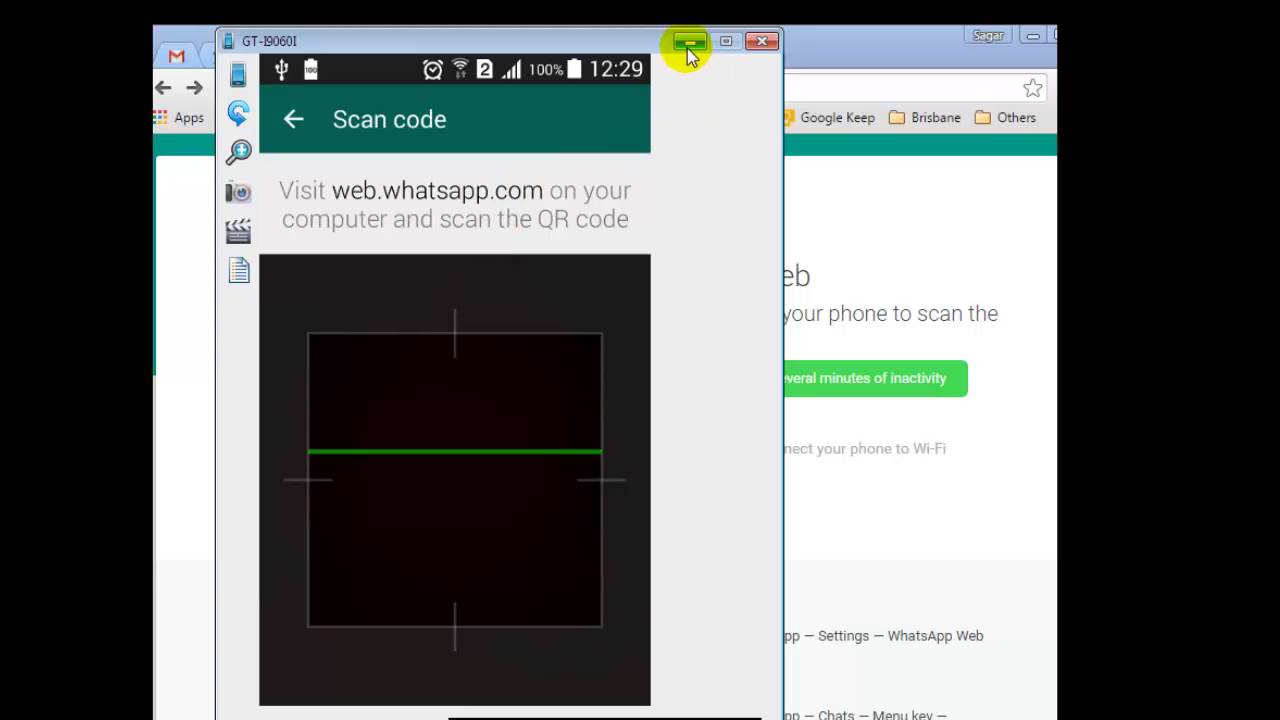This screenshot has width=1280, height=720.
Task: Take a screenshot with the camera icon
Action: (238, 192)
